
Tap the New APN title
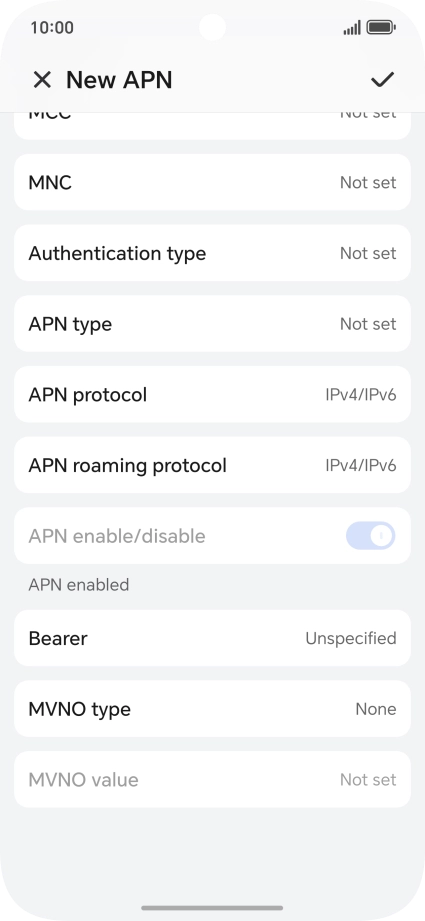pyautogui.click(x=119, y=80)
